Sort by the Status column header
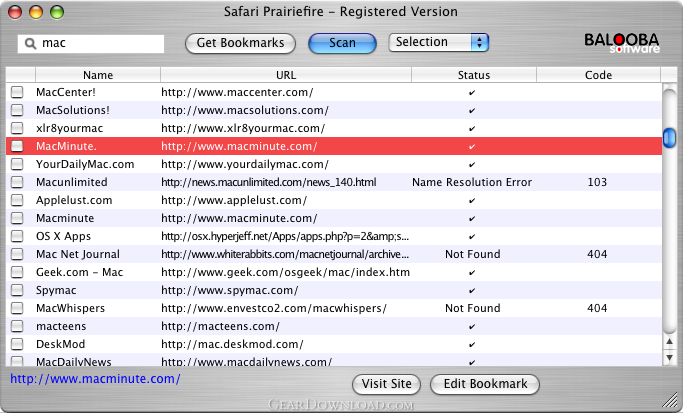The width and height of the screenshot is (683, 413). pyautogui.click(x=474, y=75)
